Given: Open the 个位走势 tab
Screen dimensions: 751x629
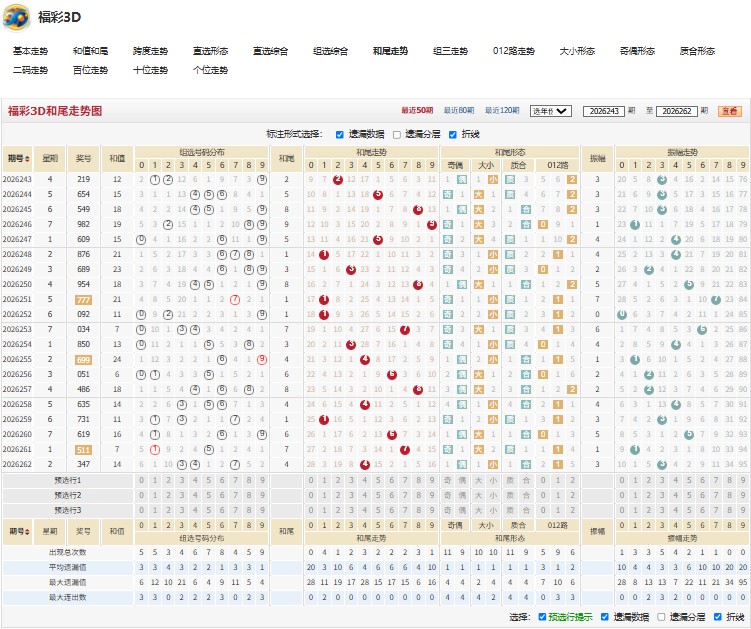Looking at the screenshot, I should [x=210, y=70].
